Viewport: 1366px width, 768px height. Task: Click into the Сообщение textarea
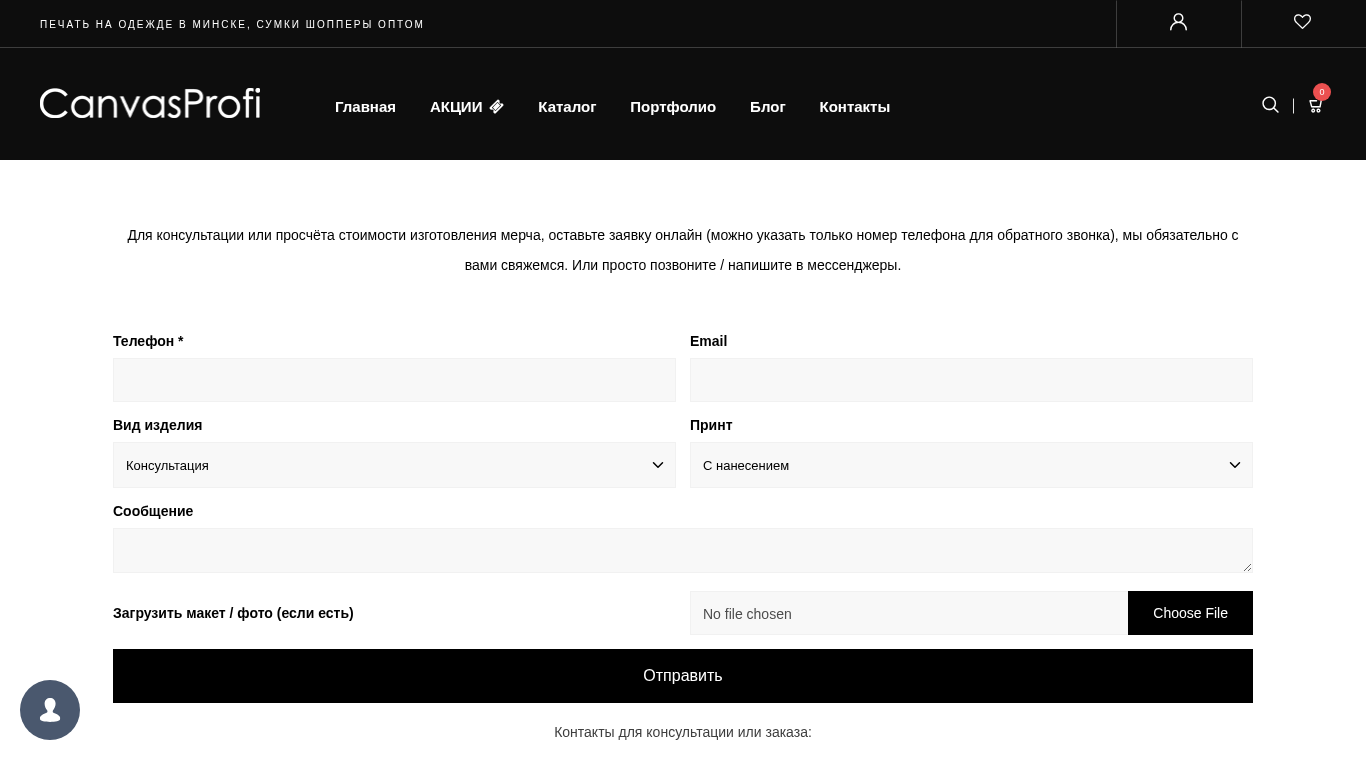tap(683, 550)
